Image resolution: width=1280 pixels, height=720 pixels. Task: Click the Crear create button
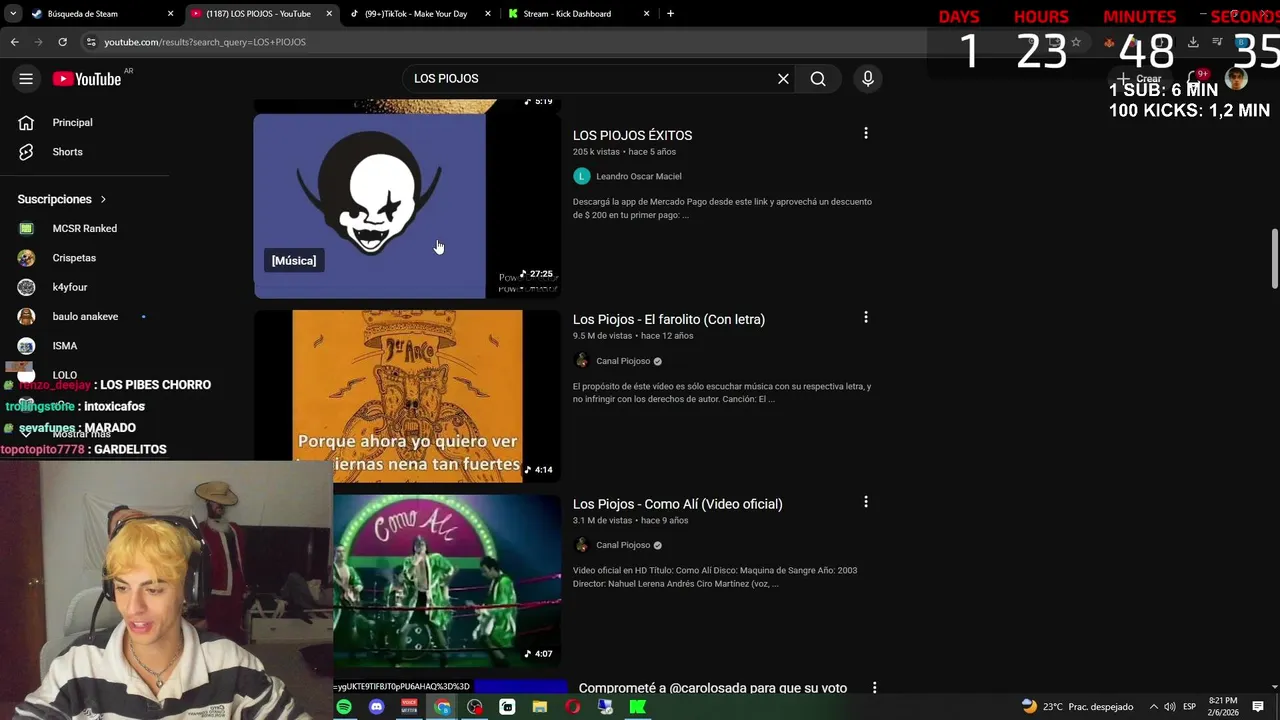coord(1139,79)
